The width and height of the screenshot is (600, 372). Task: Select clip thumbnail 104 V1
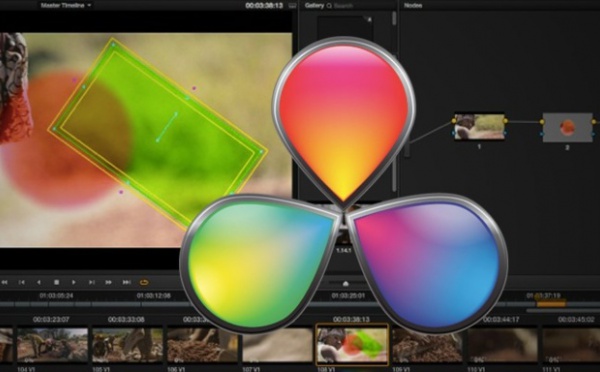pos(52,344)
